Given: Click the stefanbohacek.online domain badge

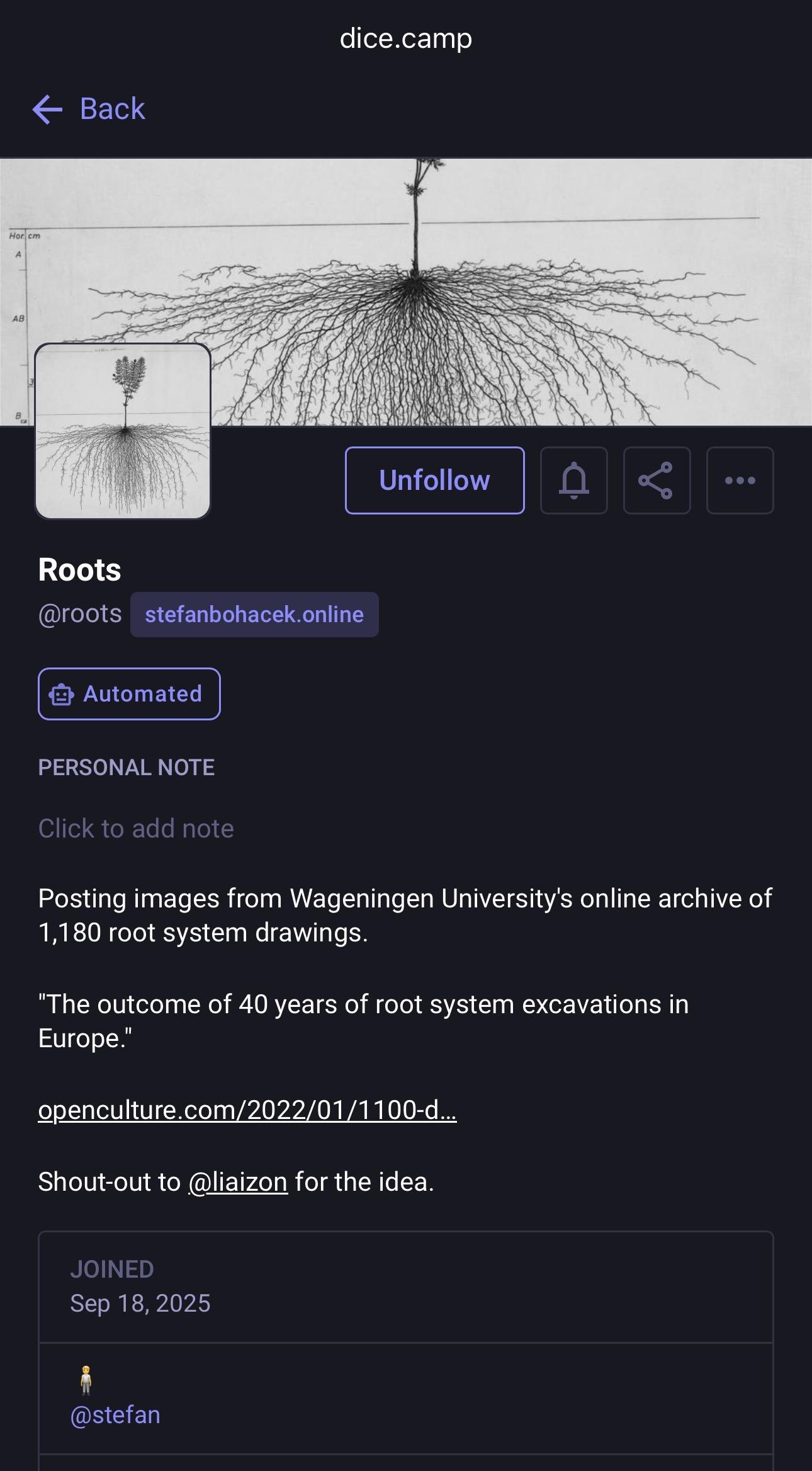Looking at the screenshot, I should coord(254,615).
